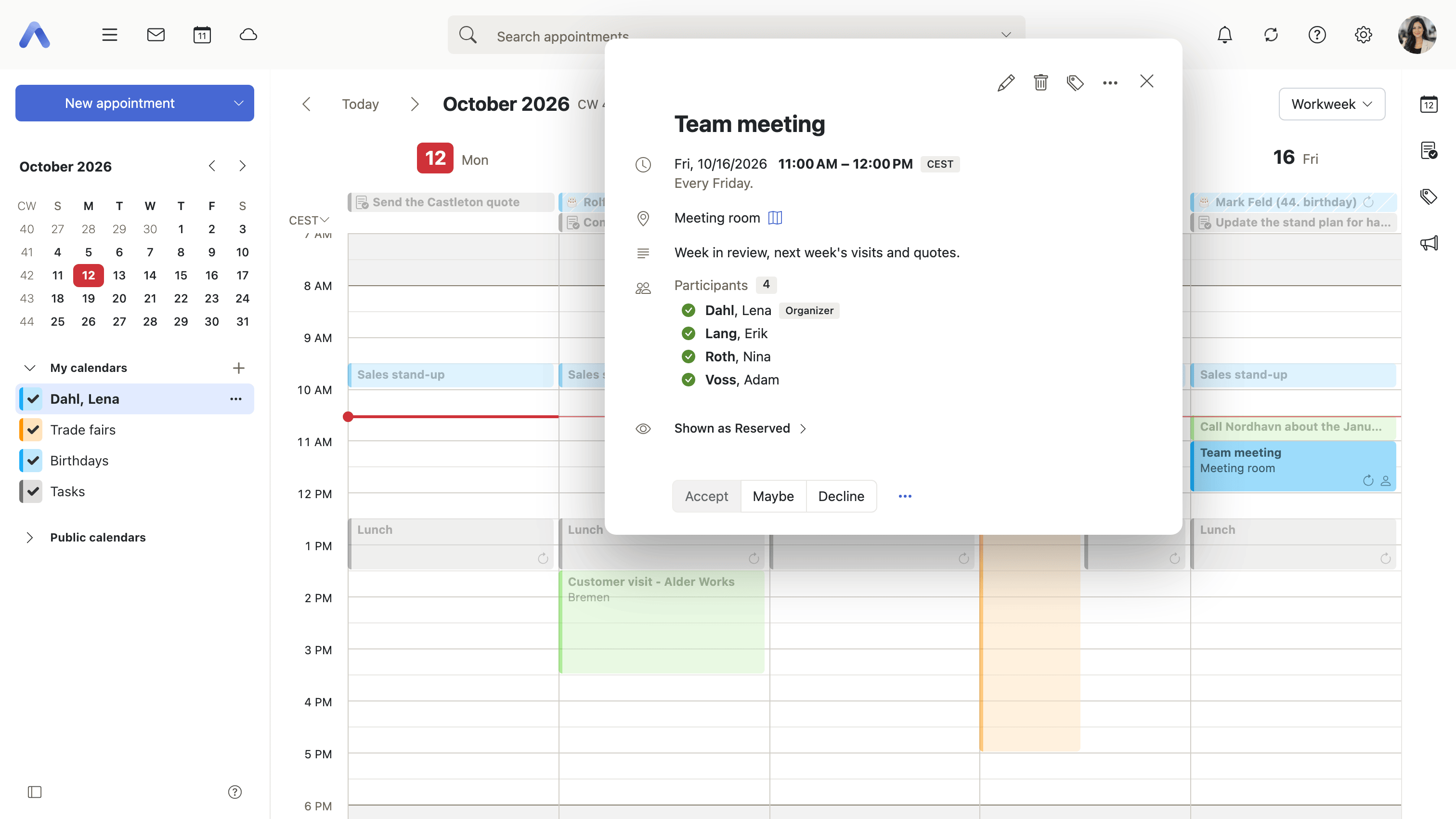Open Dahl, Lena calendar options dots
The height and width of the screenshot is (819, 1456).
[x=236, y=399]
